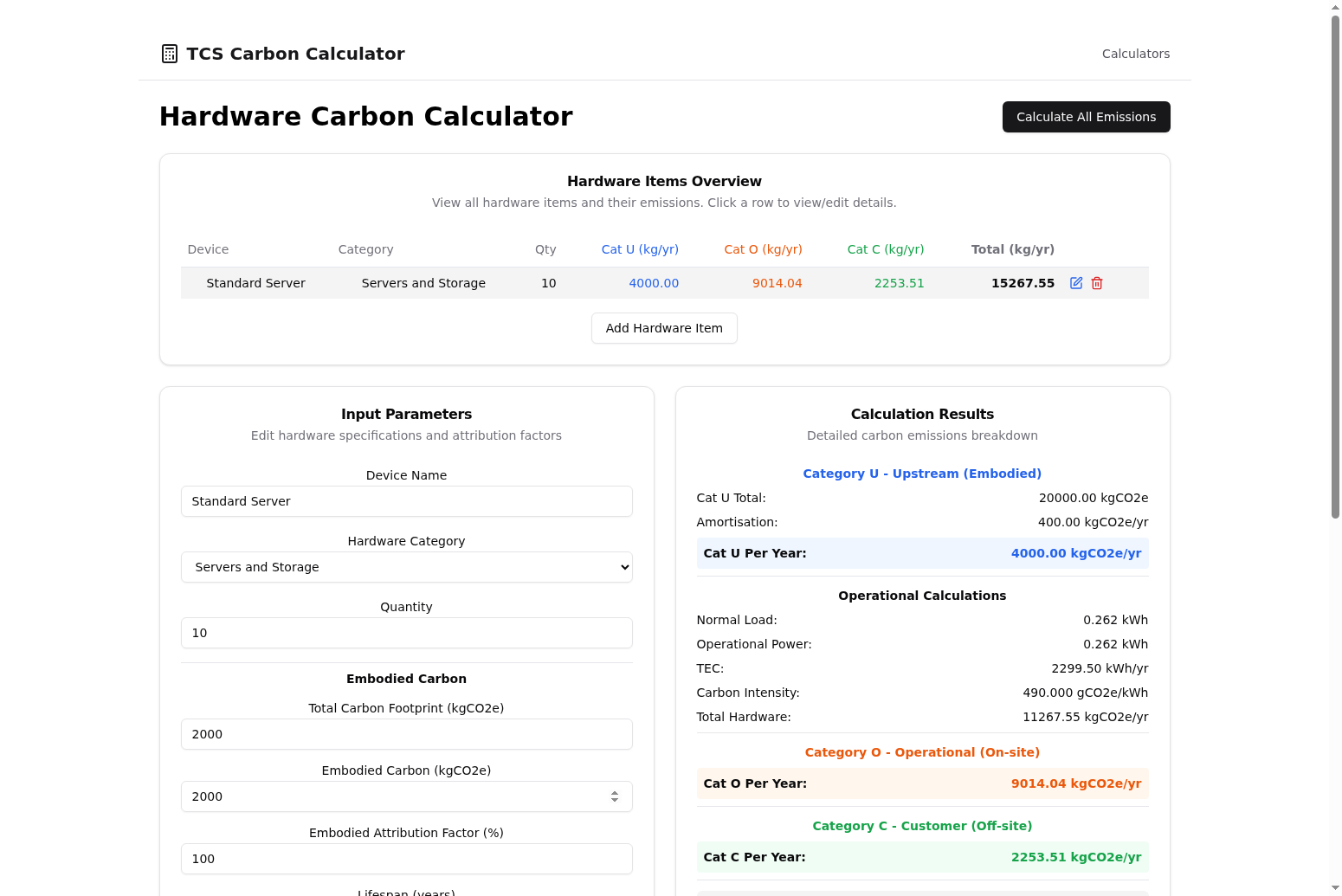Viewport: 1342px width, 896px height.
Task: Open the Calculators navigation link
Action: tap(1135, 53)
